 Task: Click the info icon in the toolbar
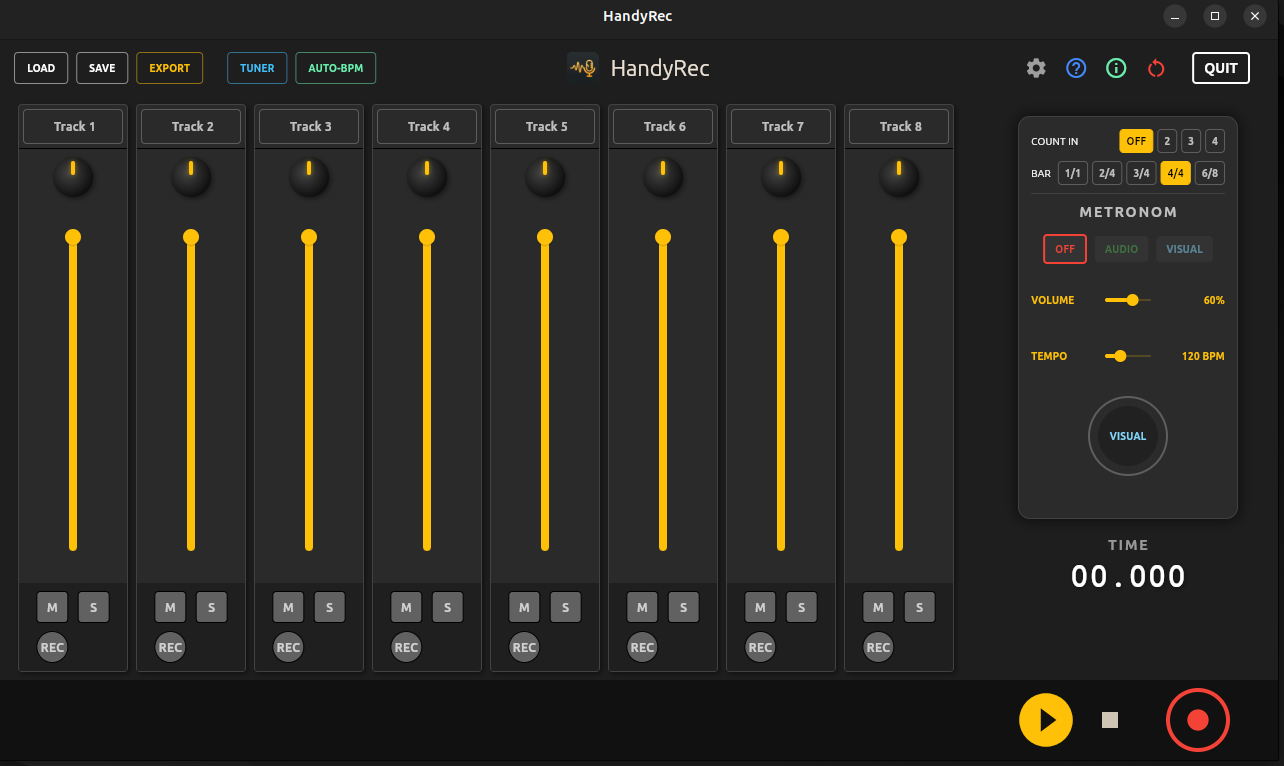pyautogui.click(x=1116, y=68)
